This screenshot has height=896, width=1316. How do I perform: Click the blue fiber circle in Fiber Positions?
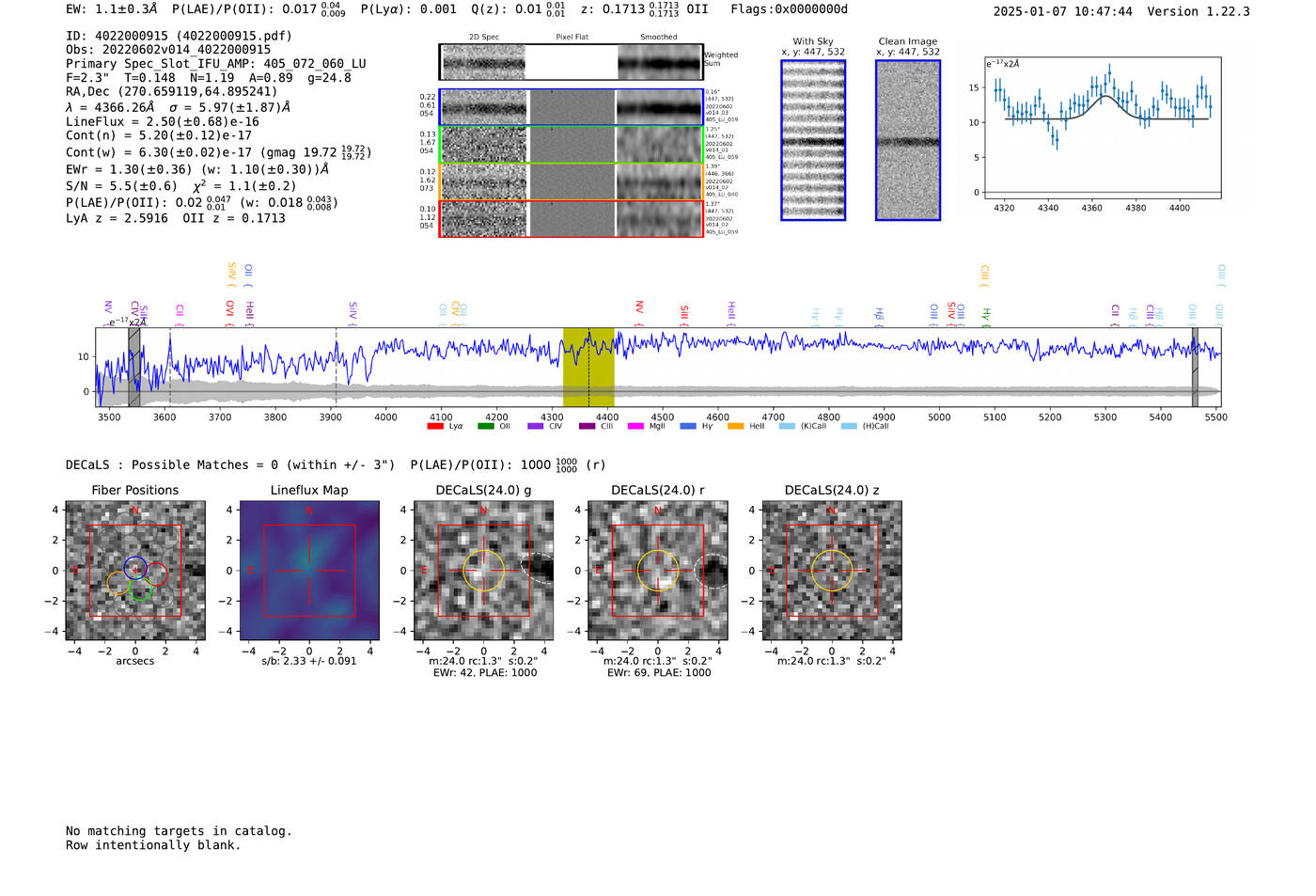tap(135, 567)
